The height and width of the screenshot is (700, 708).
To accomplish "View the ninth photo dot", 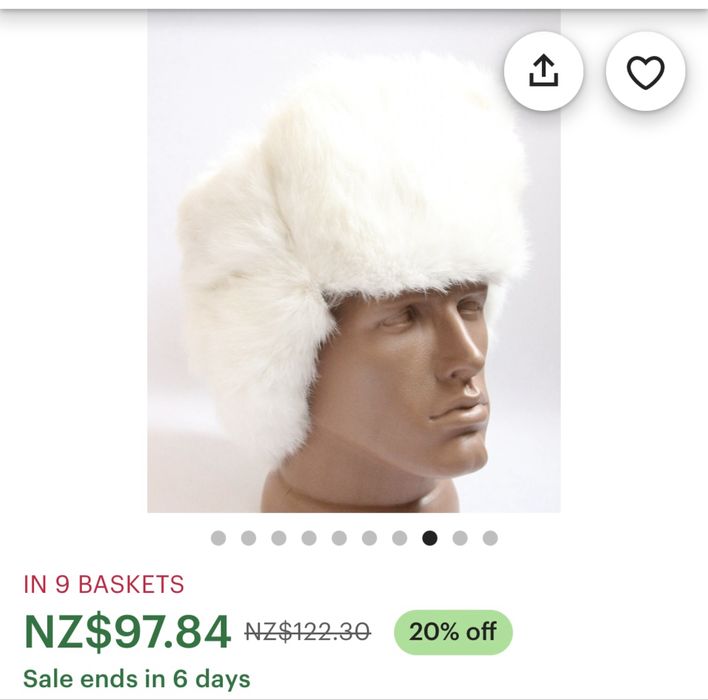I will pyautogui.click(x=460, y=538).
